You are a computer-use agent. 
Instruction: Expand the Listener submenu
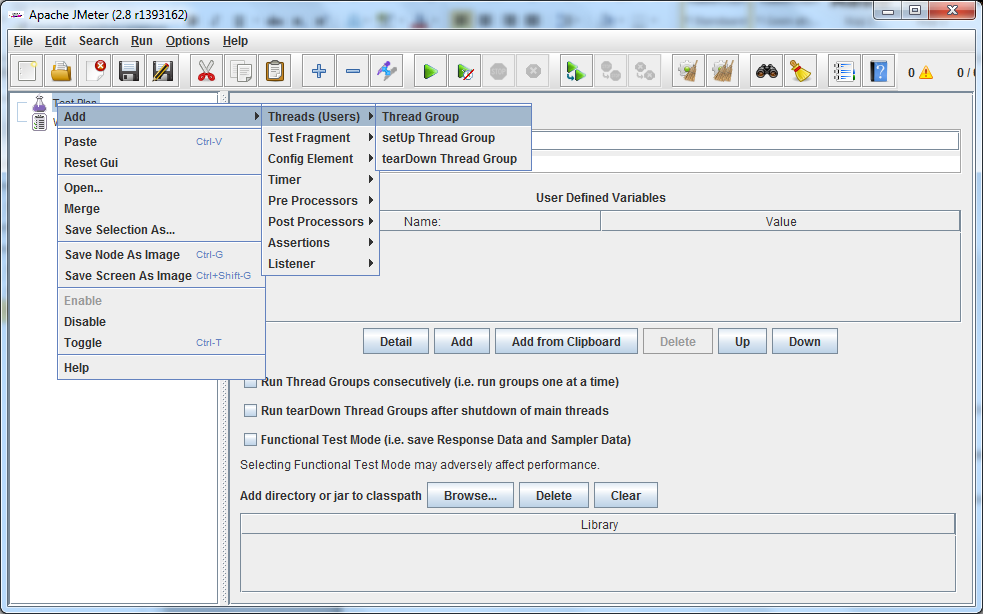click(x=320, y=264)
